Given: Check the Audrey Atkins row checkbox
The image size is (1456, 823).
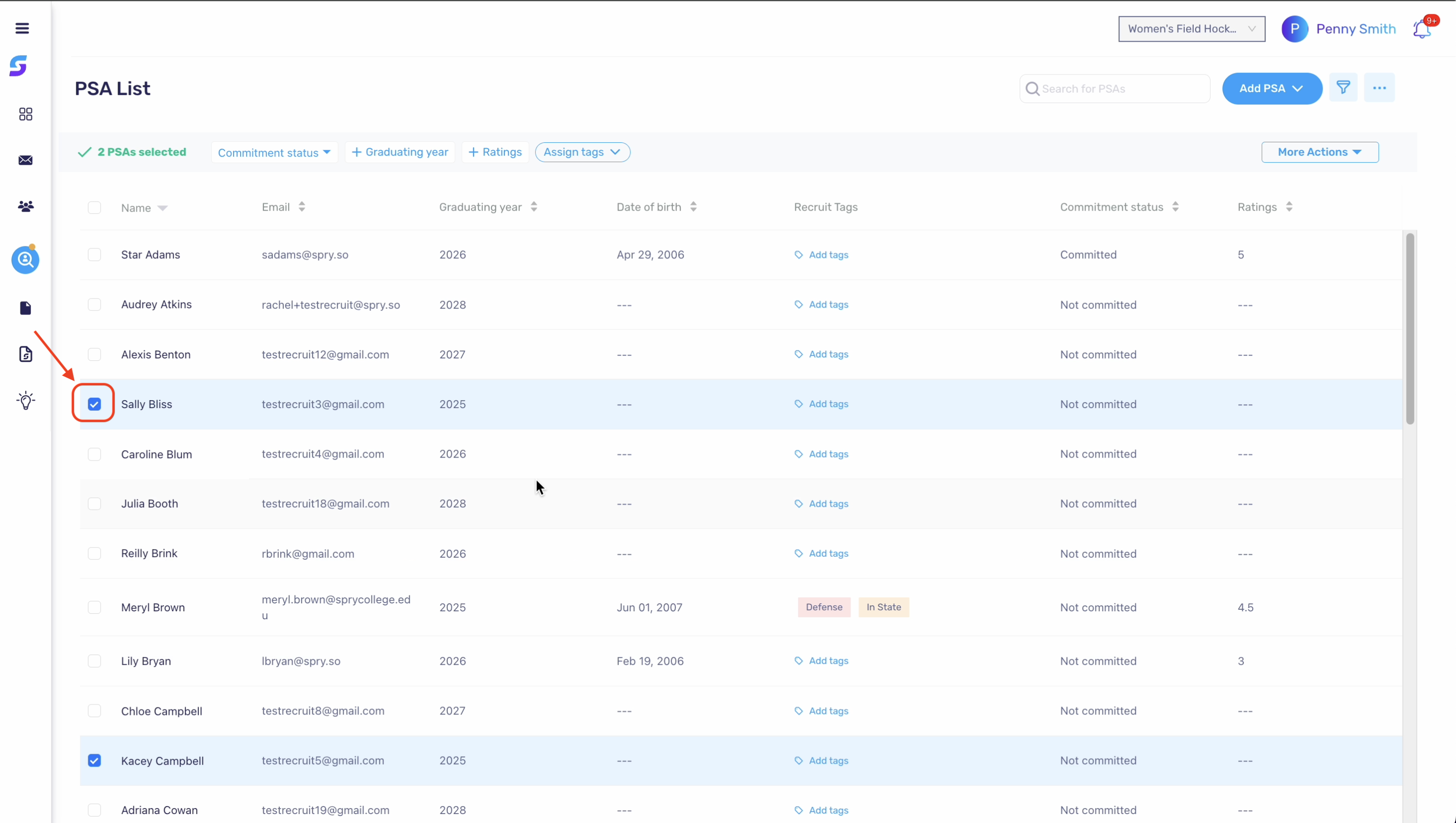Looking at the screenshot, I should (x=94, y=305).
